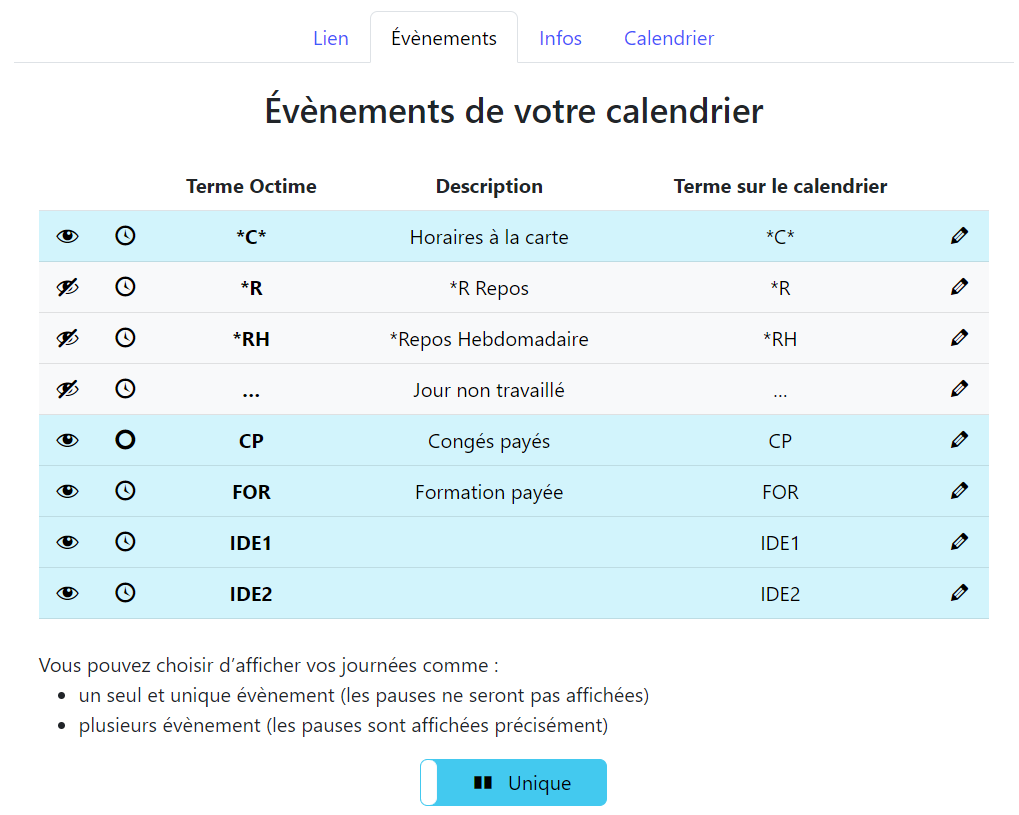Image resolution: width=1019 pixels, height=815 pixels.
Task: Show the Jour non travaillé event
Action: (x=67, y=389)
